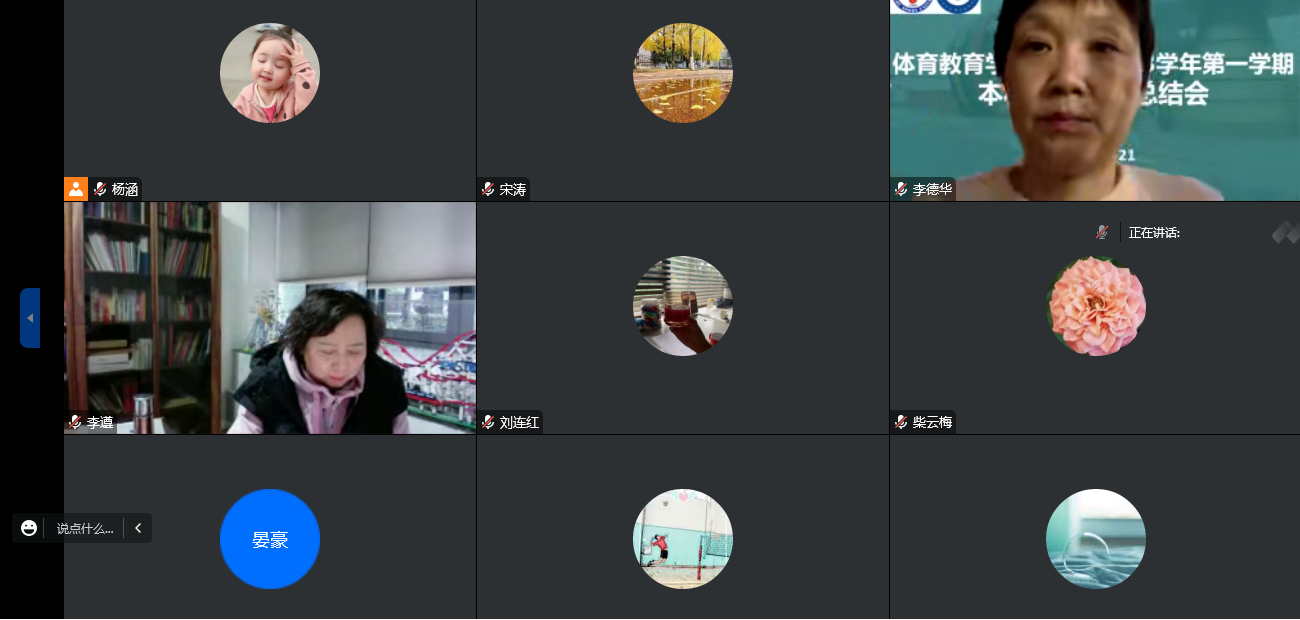Click the muted mic icon beside 刘连红
Screen dimensions: 1300x620
tap(488, 422)
